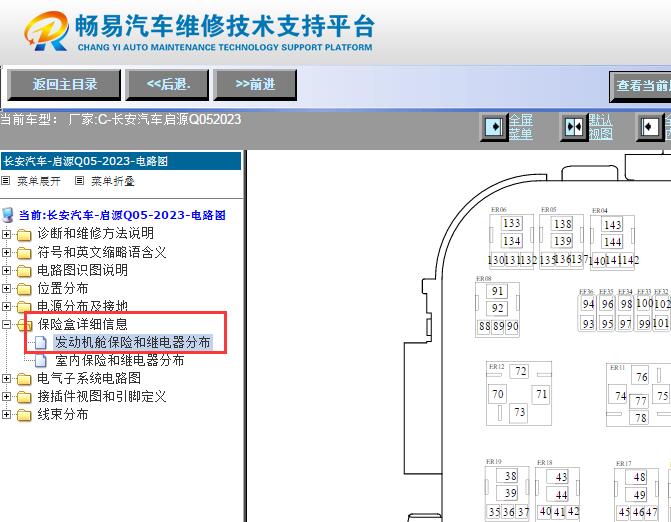Click the 电路图识图说明 folder icon
Viewport: 671px width, 522px height.
point(24,271)
